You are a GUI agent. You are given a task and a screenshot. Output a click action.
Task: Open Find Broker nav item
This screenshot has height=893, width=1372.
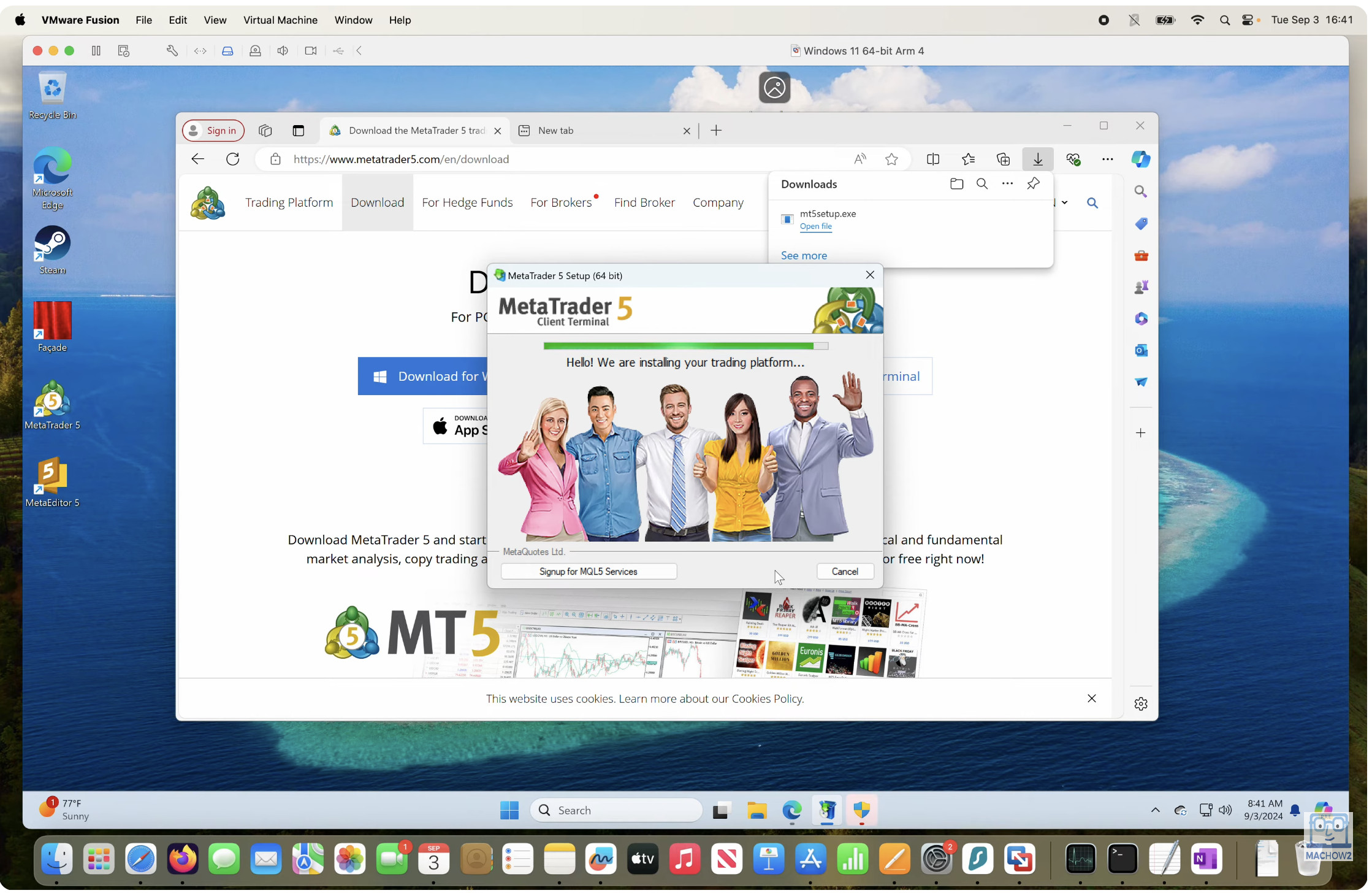click(x=646, y=203)
